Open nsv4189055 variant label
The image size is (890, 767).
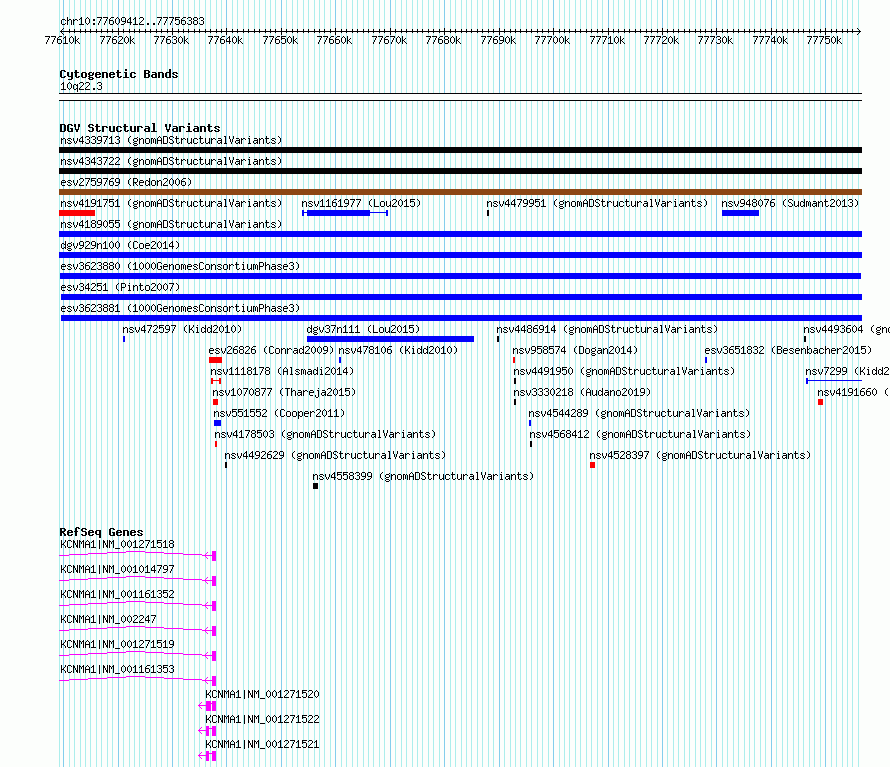click(x=171, y=224)
